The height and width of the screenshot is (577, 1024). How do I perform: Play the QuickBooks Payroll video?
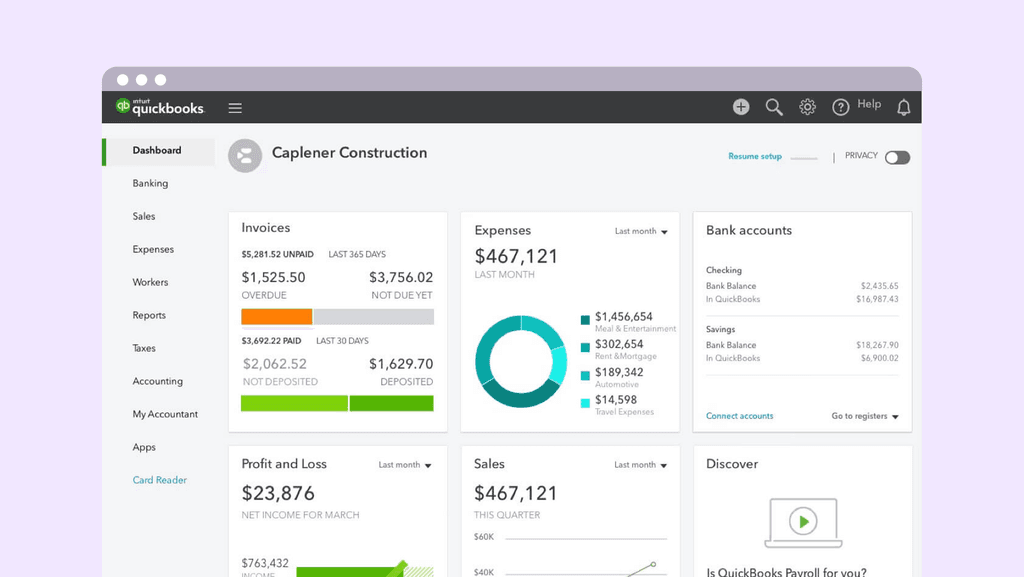pos(802,521)
